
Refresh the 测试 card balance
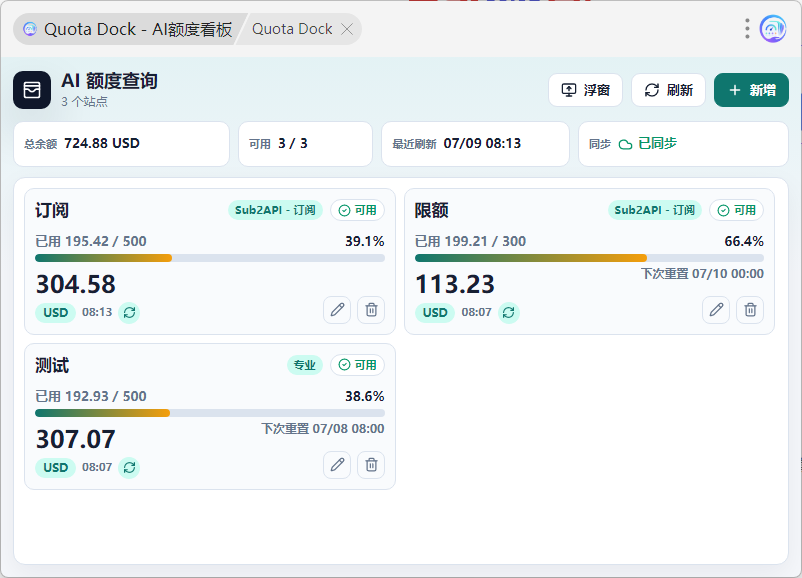click(129, 468)
